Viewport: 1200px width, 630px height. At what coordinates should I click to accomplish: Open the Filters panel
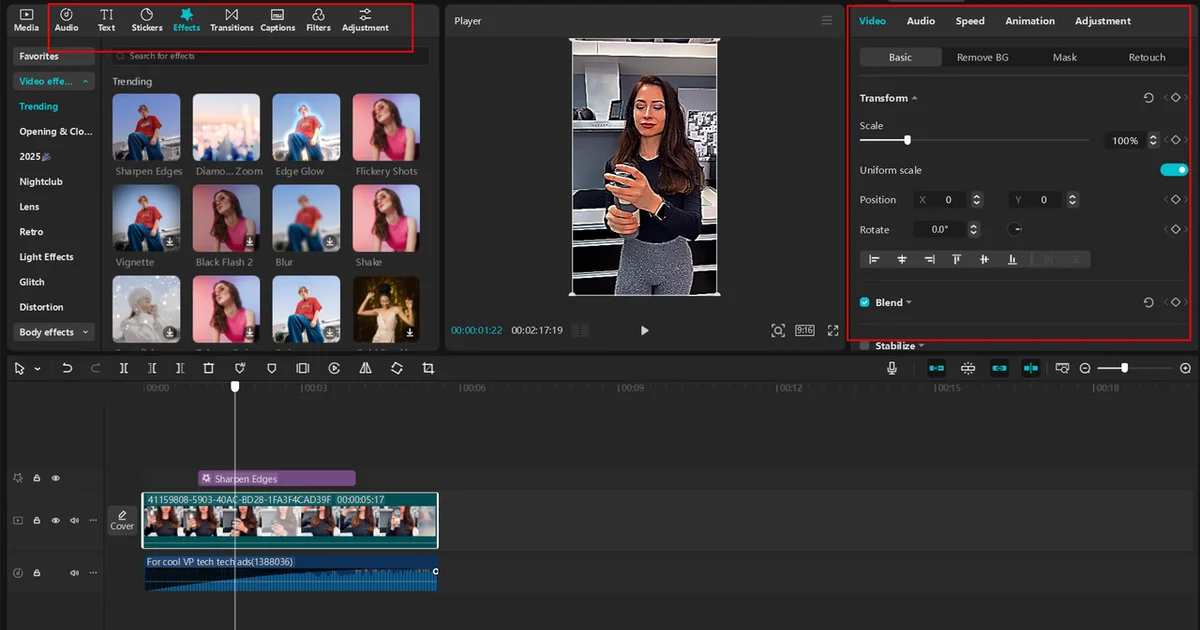point(318,19)
